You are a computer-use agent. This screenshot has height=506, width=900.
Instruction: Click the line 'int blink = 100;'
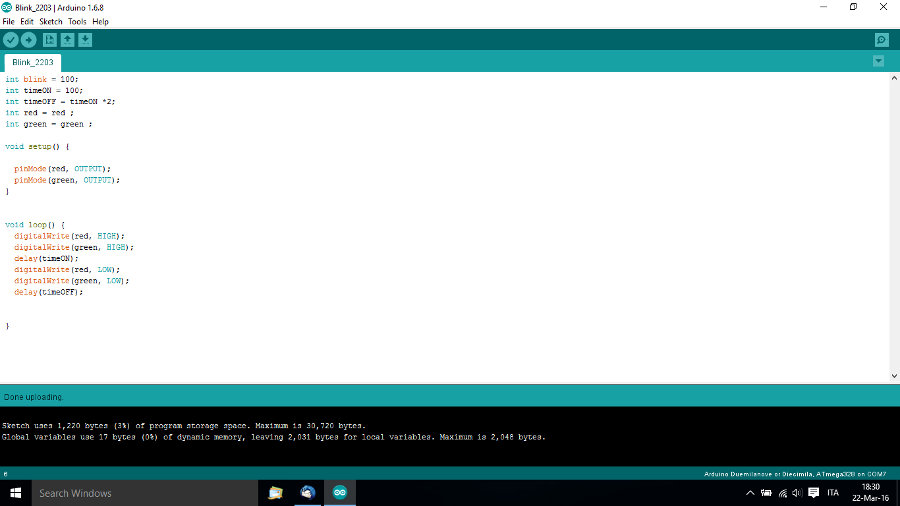tap(42, 79)
